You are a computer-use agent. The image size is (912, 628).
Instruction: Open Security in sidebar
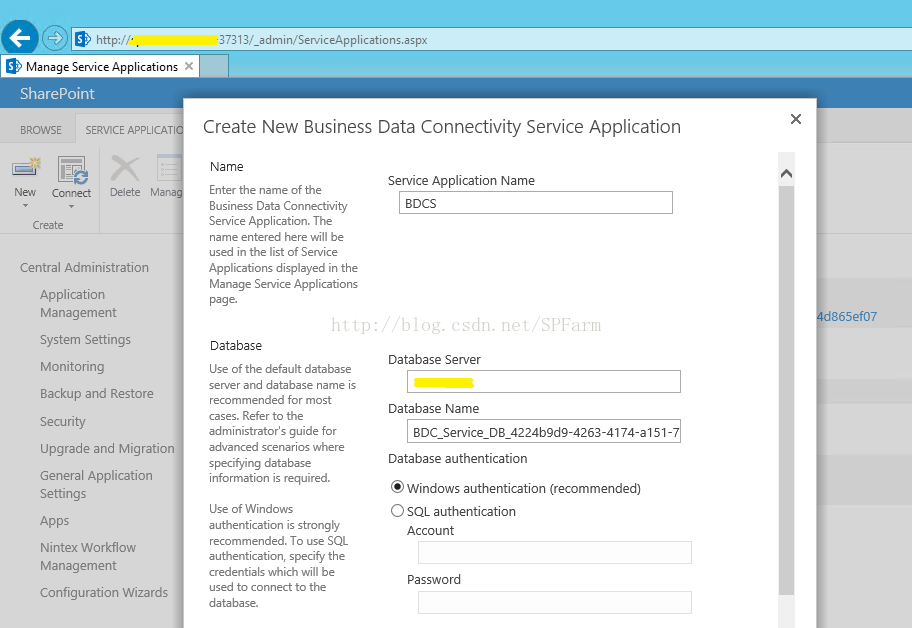click(x=63, y=421)
